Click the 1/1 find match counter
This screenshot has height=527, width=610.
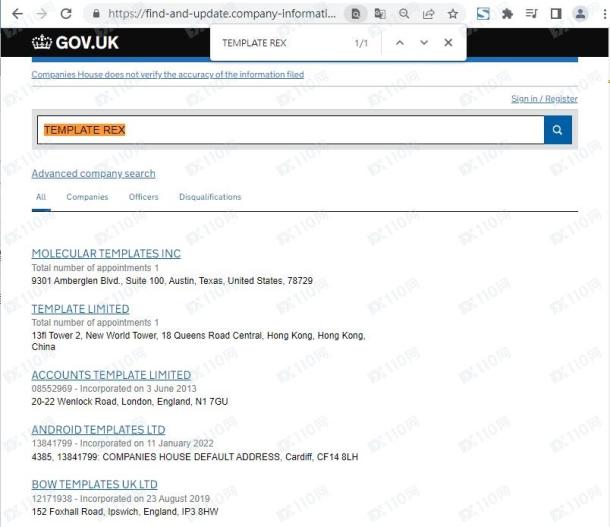[x=361, y=43]
